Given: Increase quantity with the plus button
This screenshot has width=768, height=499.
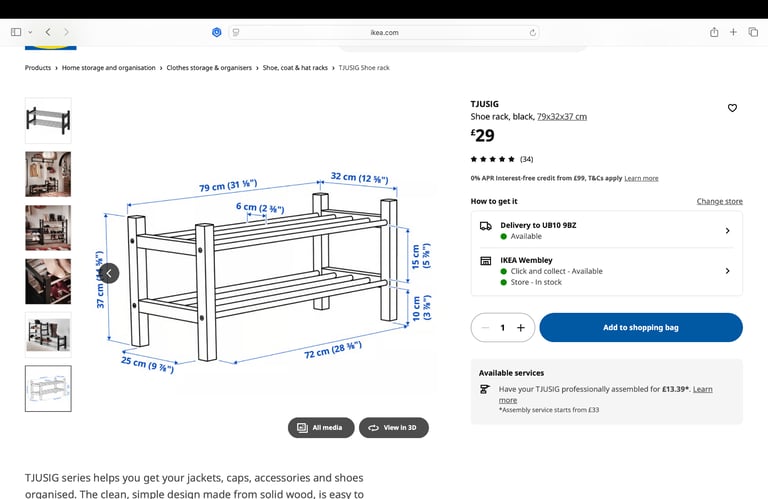Looking at the screenshot, I should 521,328.
